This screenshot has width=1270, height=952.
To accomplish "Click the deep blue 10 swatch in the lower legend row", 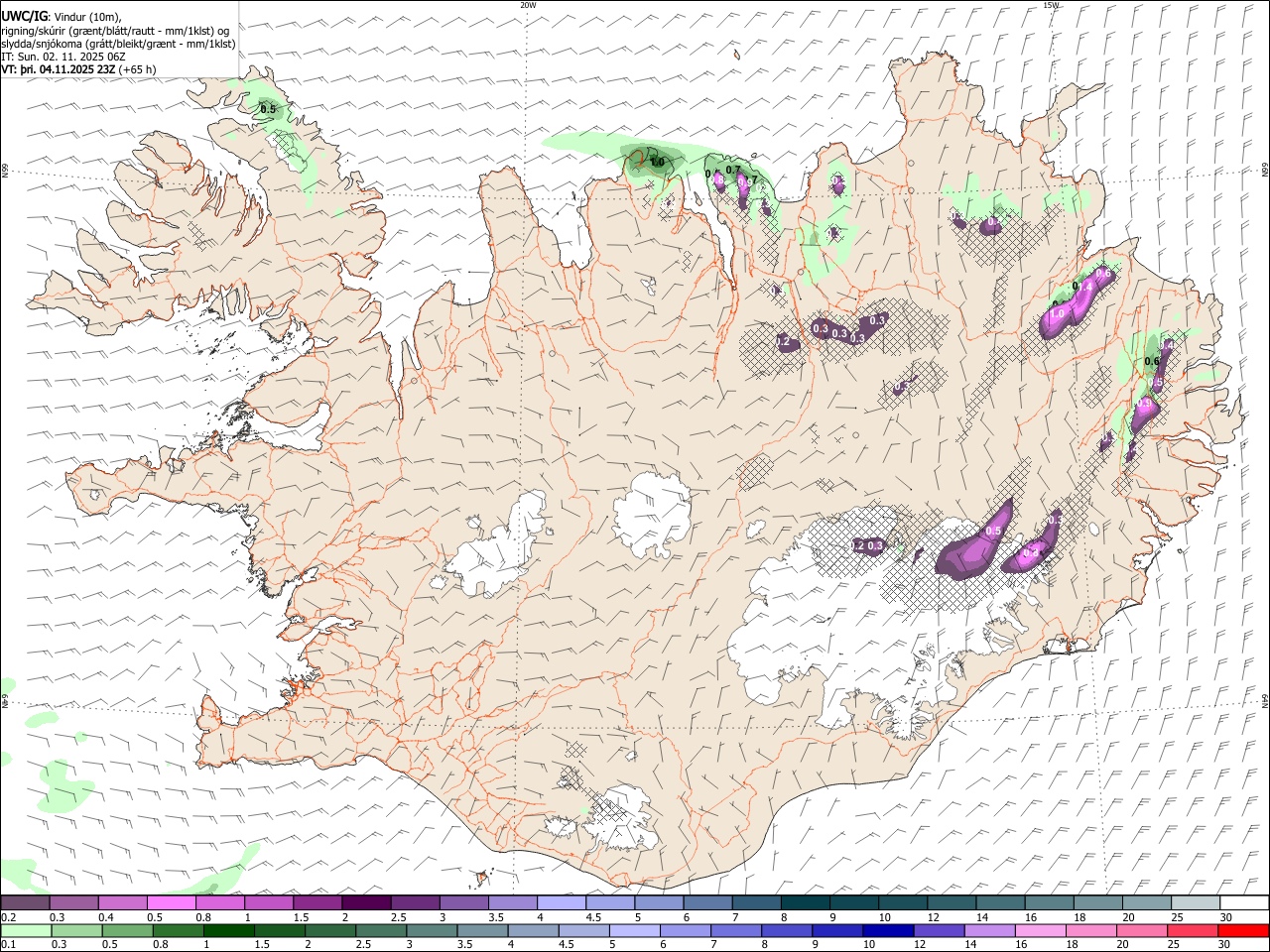I will [887, 930].
